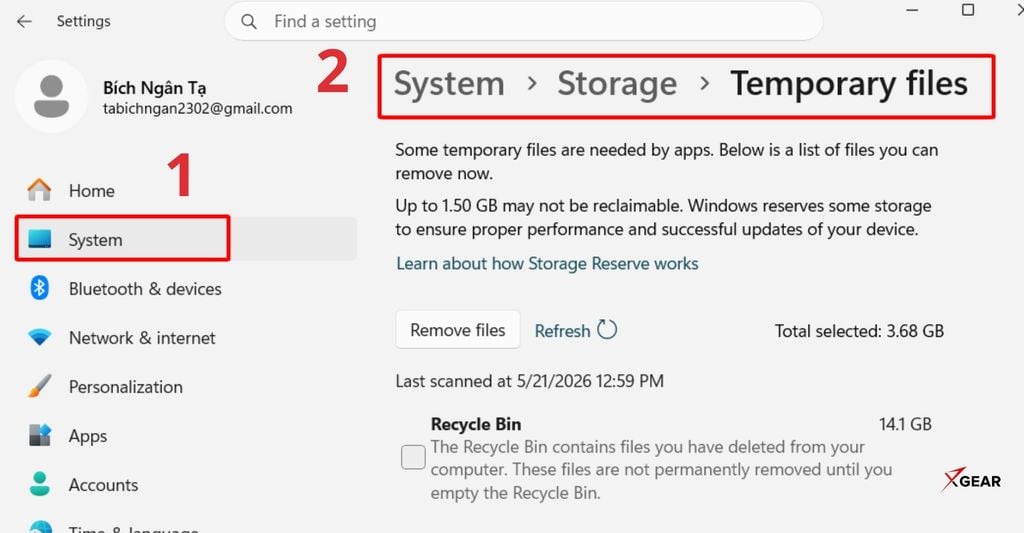
Task: Click the Refresh link
Action: pyautogui.click(x=562, y=331)
